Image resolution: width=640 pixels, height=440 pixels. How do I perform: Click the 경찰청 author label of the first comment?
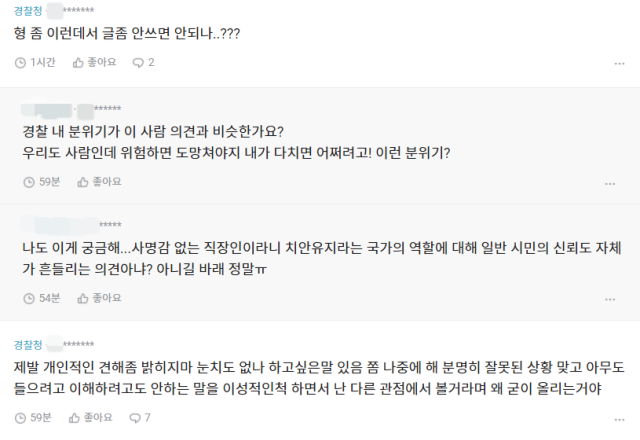(x=28, y=11)
